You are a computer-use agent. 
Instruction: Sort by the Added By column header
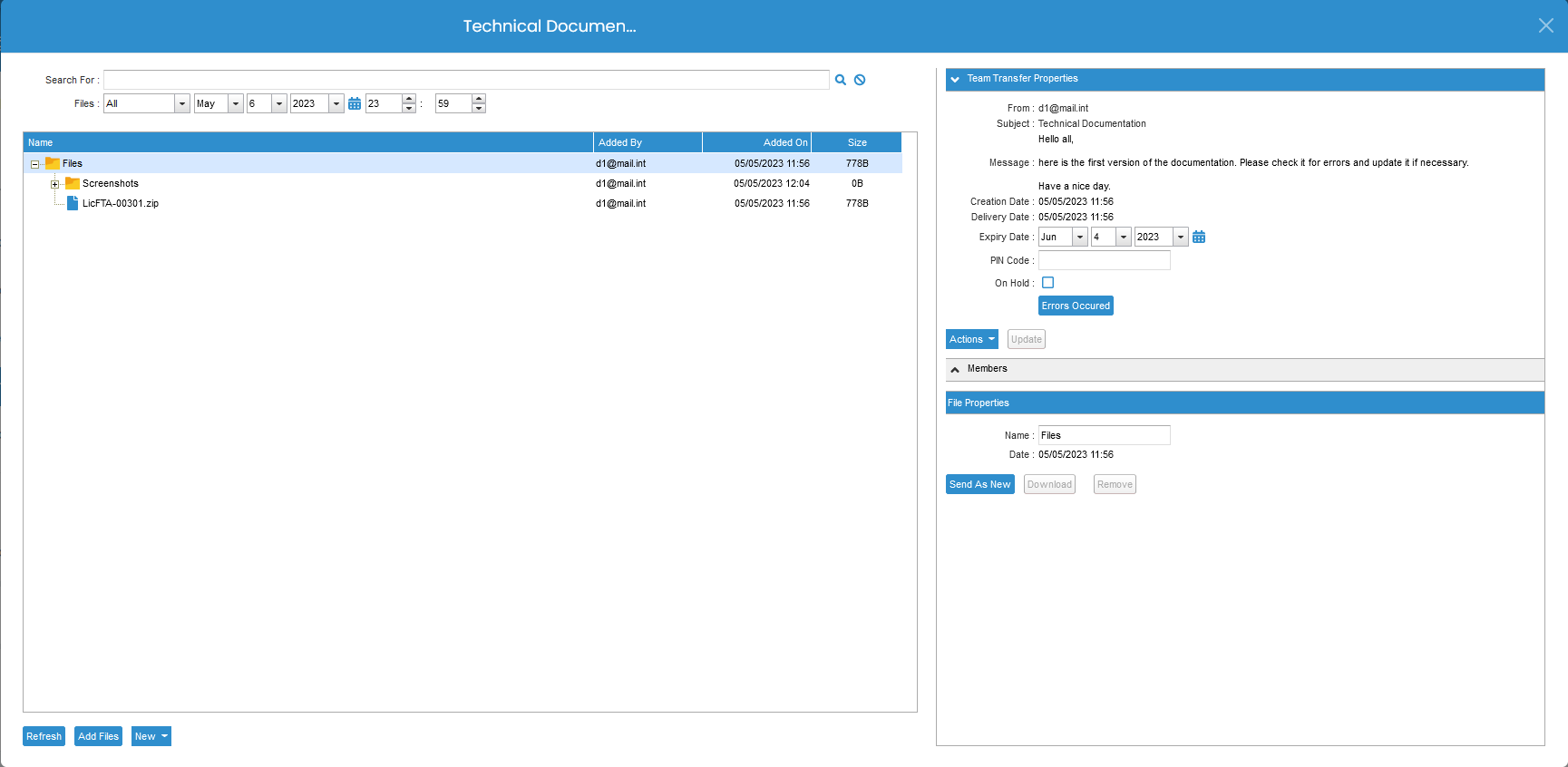(x=648, y=142)
